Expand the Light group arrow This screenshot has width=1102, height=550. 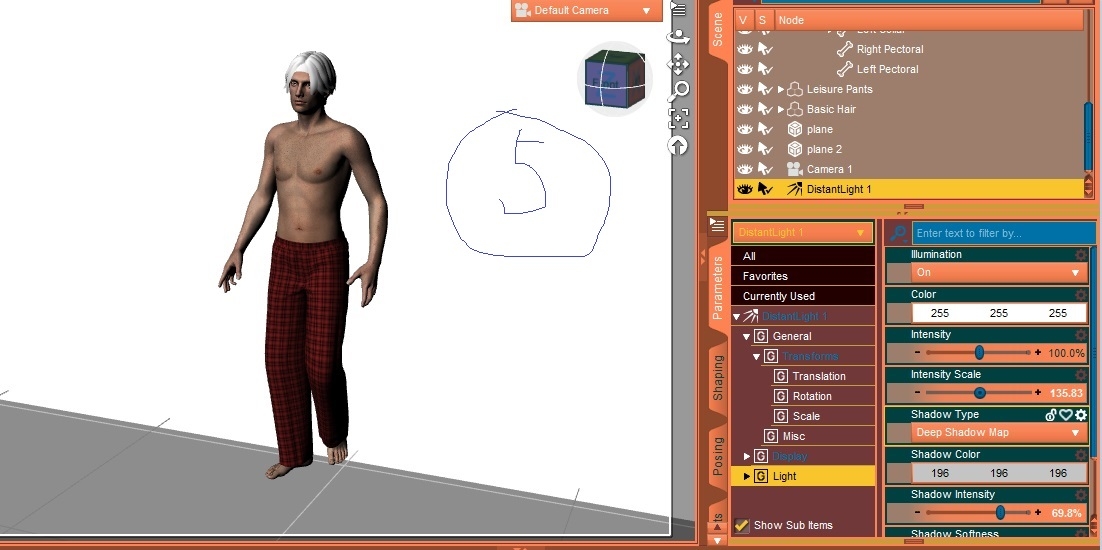tap(747, 476)
